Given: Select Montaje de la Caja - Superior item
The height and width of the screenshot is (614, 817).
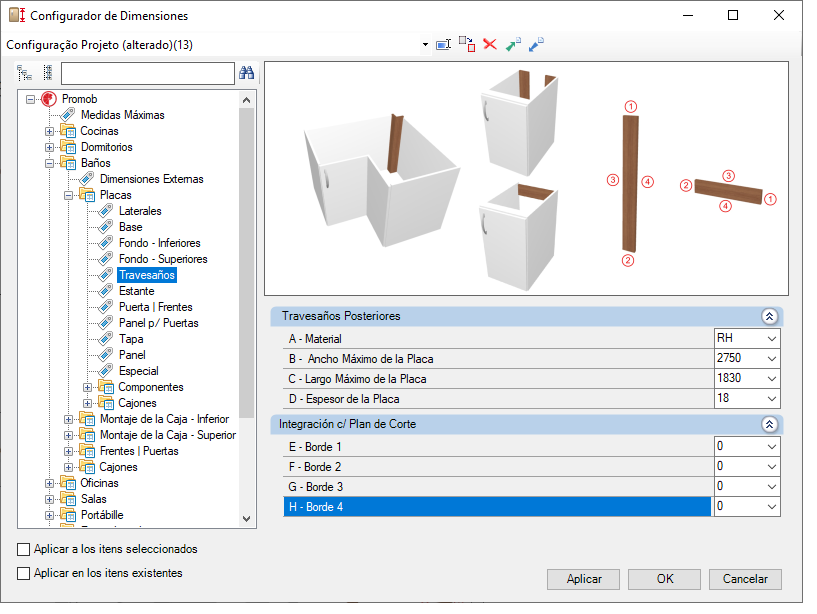Looking at the screenshot, I should pyautogui.click(x=168, y=435).
